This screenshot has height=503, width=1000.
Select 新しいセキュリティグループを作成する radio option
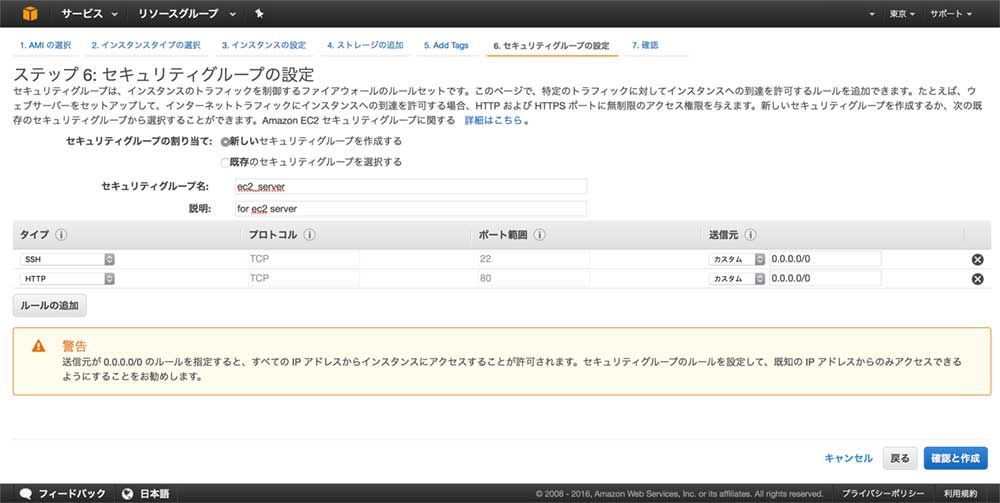tap(225, 142)
